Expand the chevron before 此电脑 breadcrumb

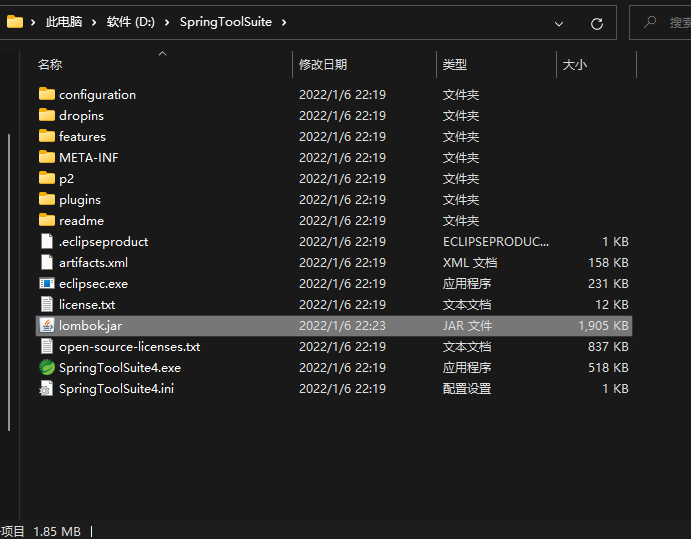pyautogui.click(x=33, y=22)
